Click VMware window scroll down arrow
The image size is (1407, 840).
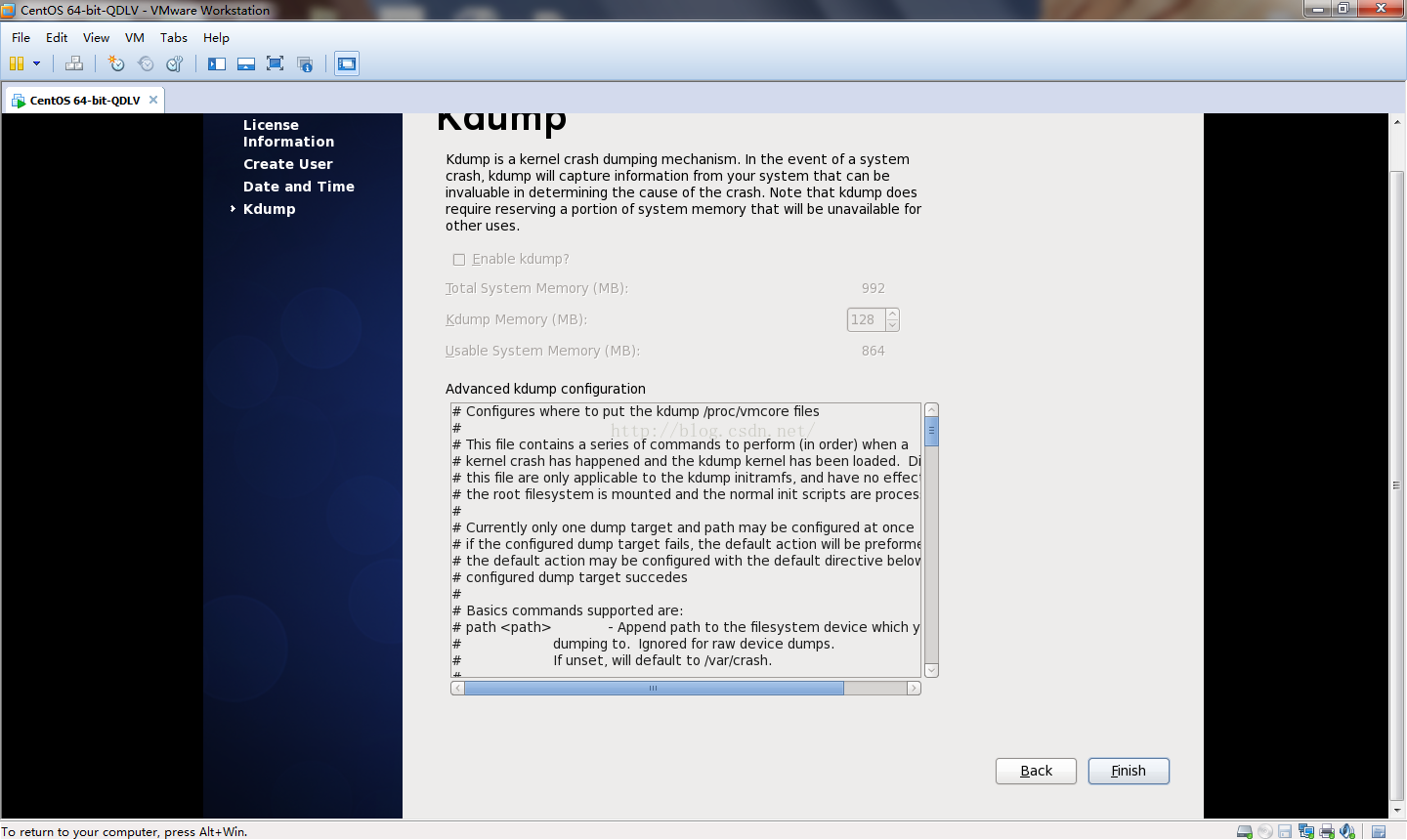(1397, 812)
